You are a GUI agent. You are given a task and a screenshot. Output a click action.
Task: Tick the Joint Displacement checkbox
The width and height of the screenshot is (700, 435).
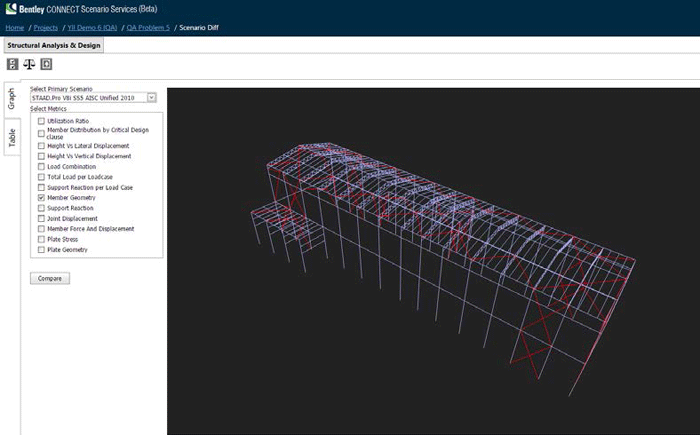point(41,218)
